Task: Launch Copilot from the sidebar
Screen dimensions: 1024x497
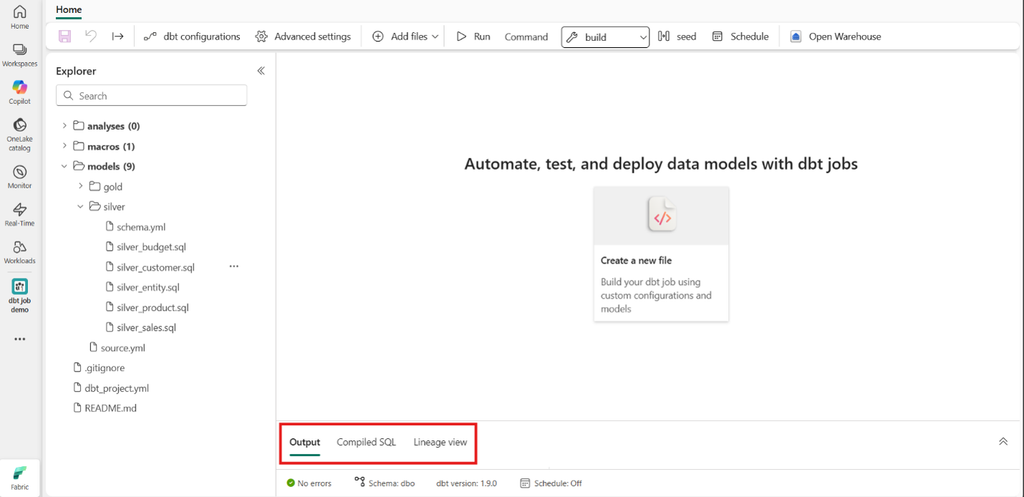Action: coord(20,92)
